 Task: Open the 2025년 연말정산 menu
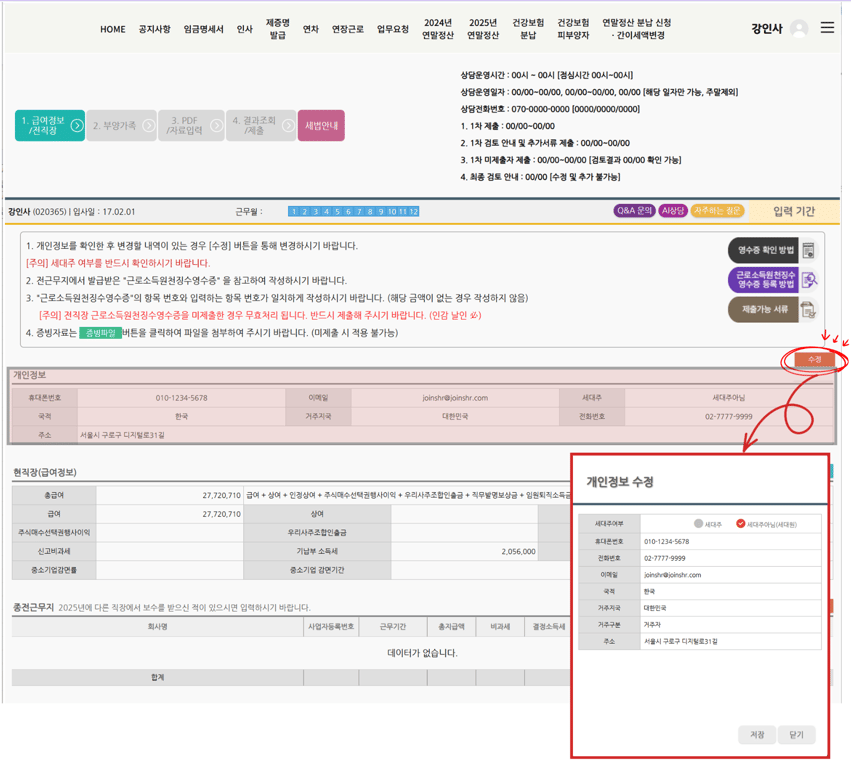483,29
